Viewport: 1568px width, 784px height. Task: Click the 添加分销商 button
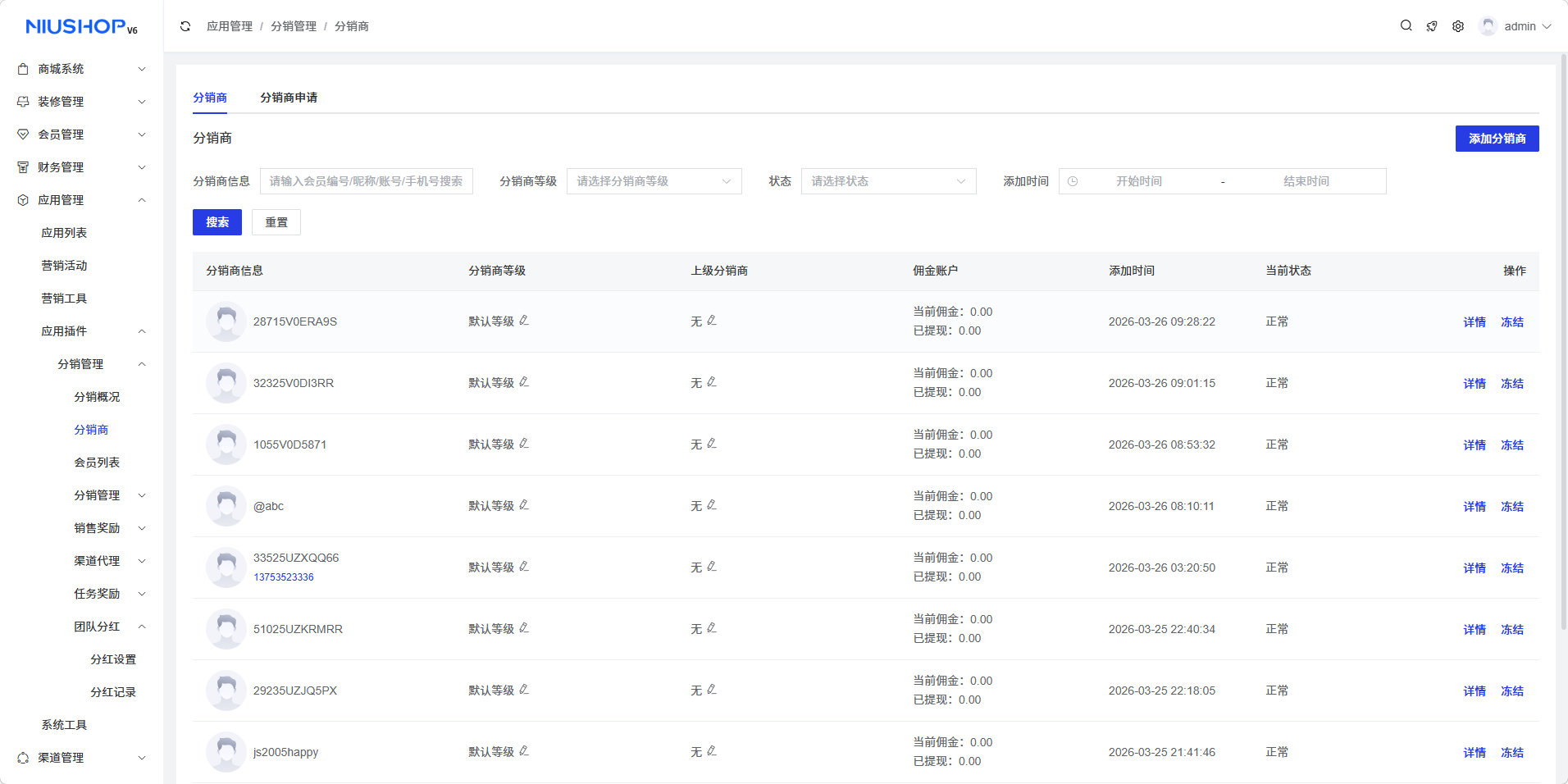pos(1497,139)
